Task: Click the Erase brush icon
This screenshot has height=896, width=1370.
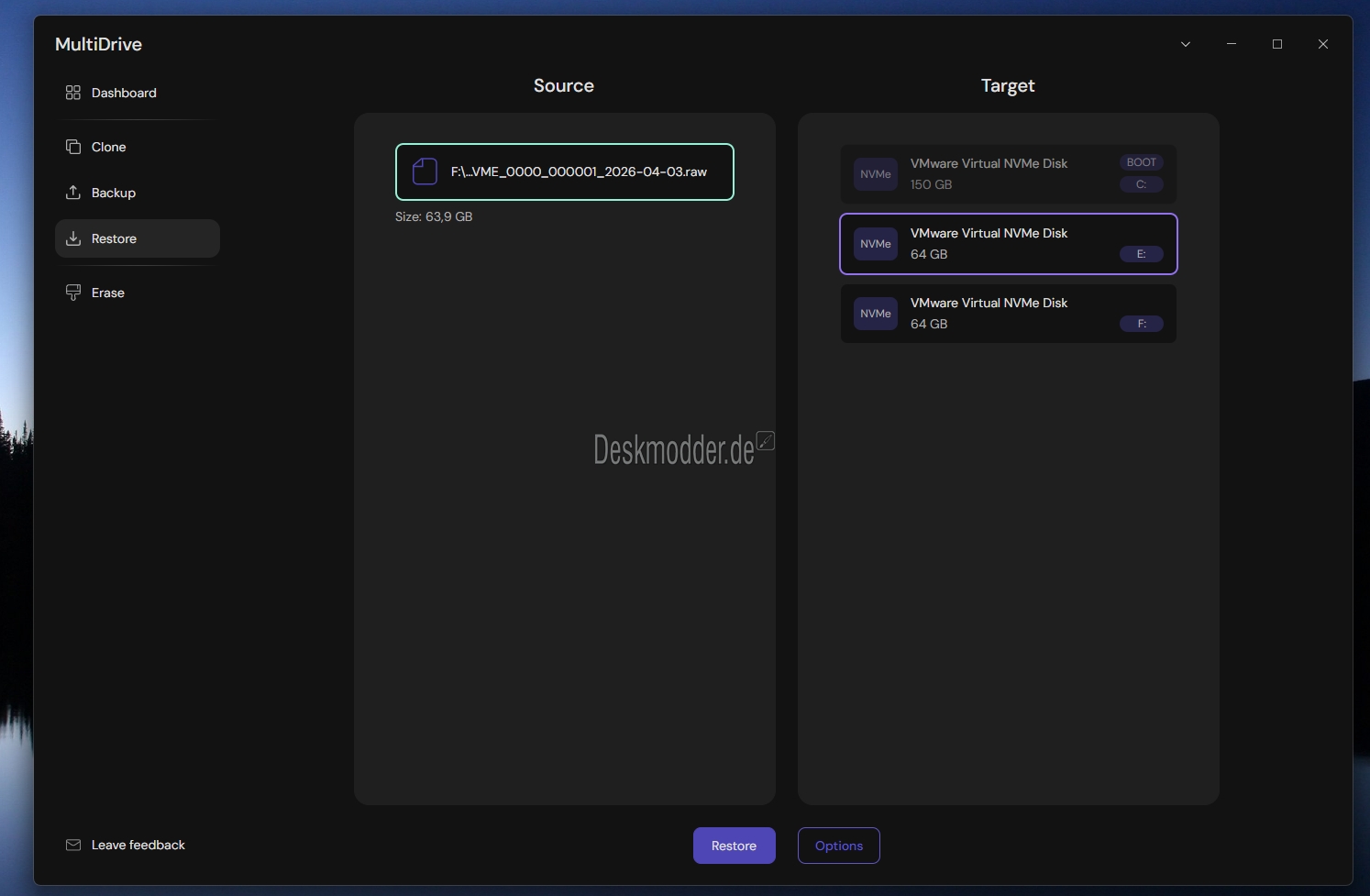Action: (x=73, y=293)
